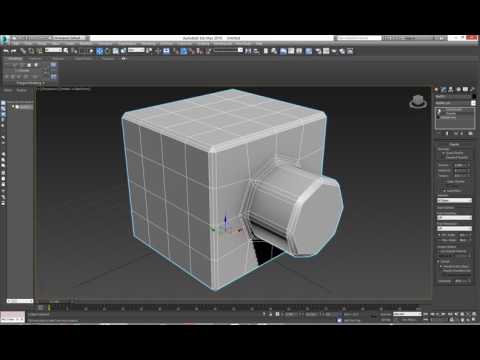The height and width of the screenshot is (360, 480).
Task: Toggle Pin Stack below the modifier stack
Action: [439, 133]
